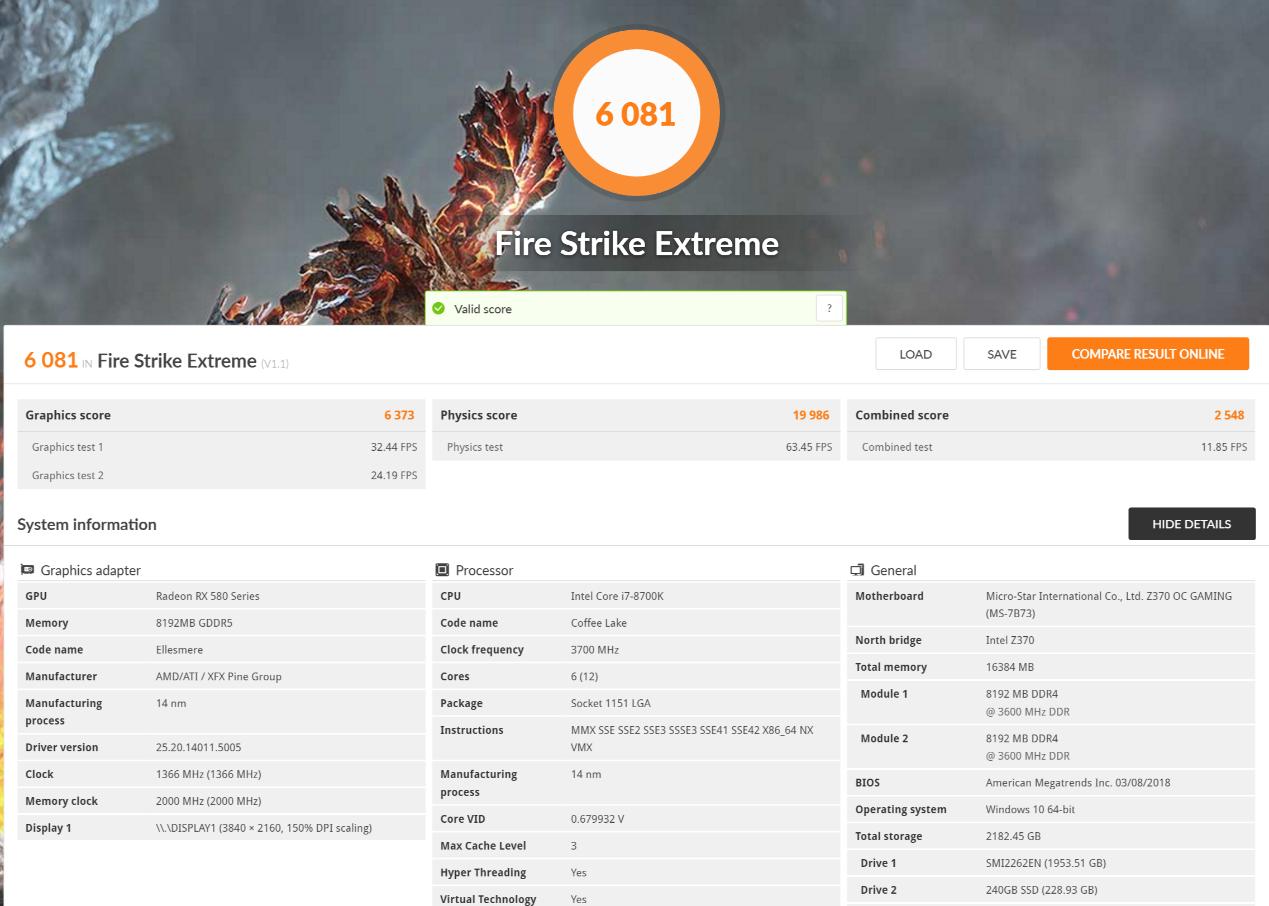This screenshot has width=1269, height=906.
Task: Click the Graphics adapter card icon
Action: (x=27, y=570)
